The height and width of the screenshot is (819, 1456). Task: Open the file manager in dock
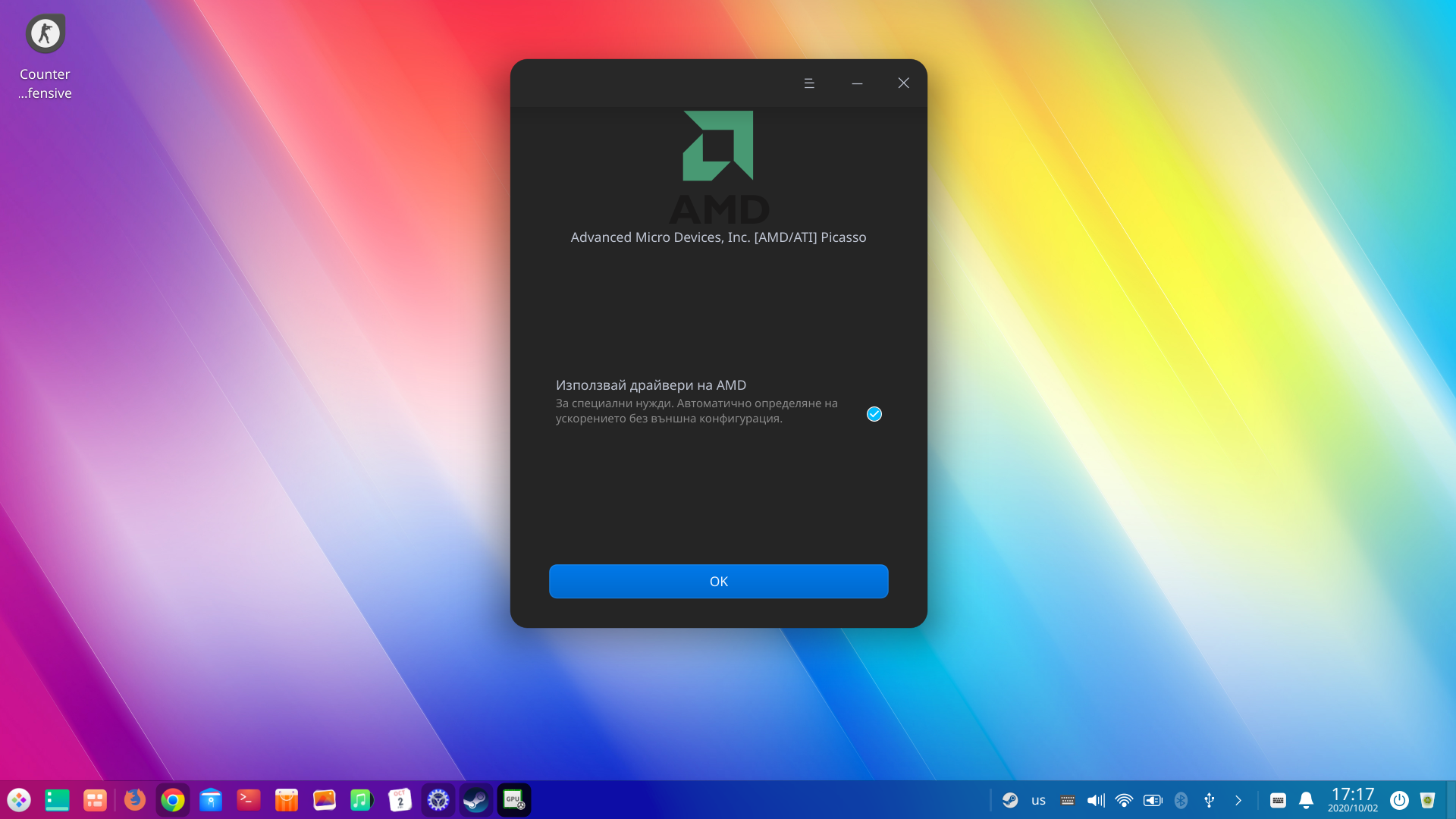211,800
